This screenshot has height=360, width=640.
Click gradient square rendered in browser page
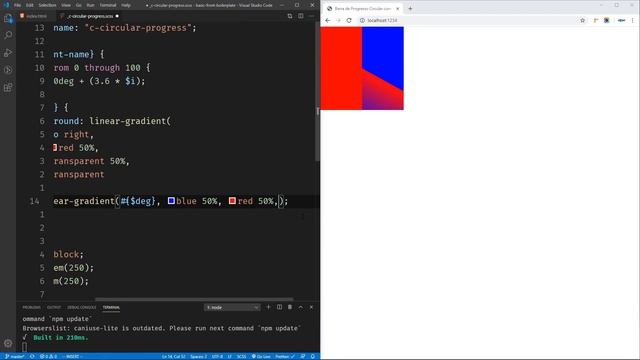pos(362,68)
